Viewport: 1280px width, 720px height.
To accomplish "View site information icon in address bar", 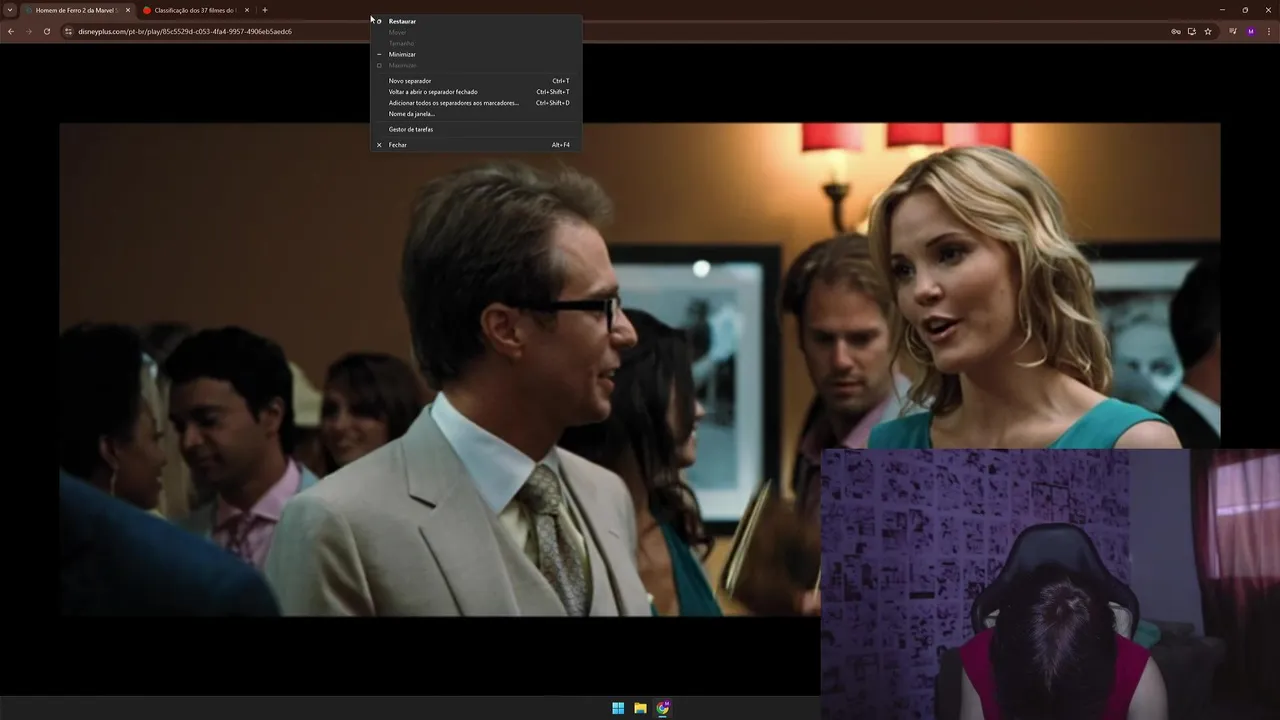I will (x=69, y=31).
